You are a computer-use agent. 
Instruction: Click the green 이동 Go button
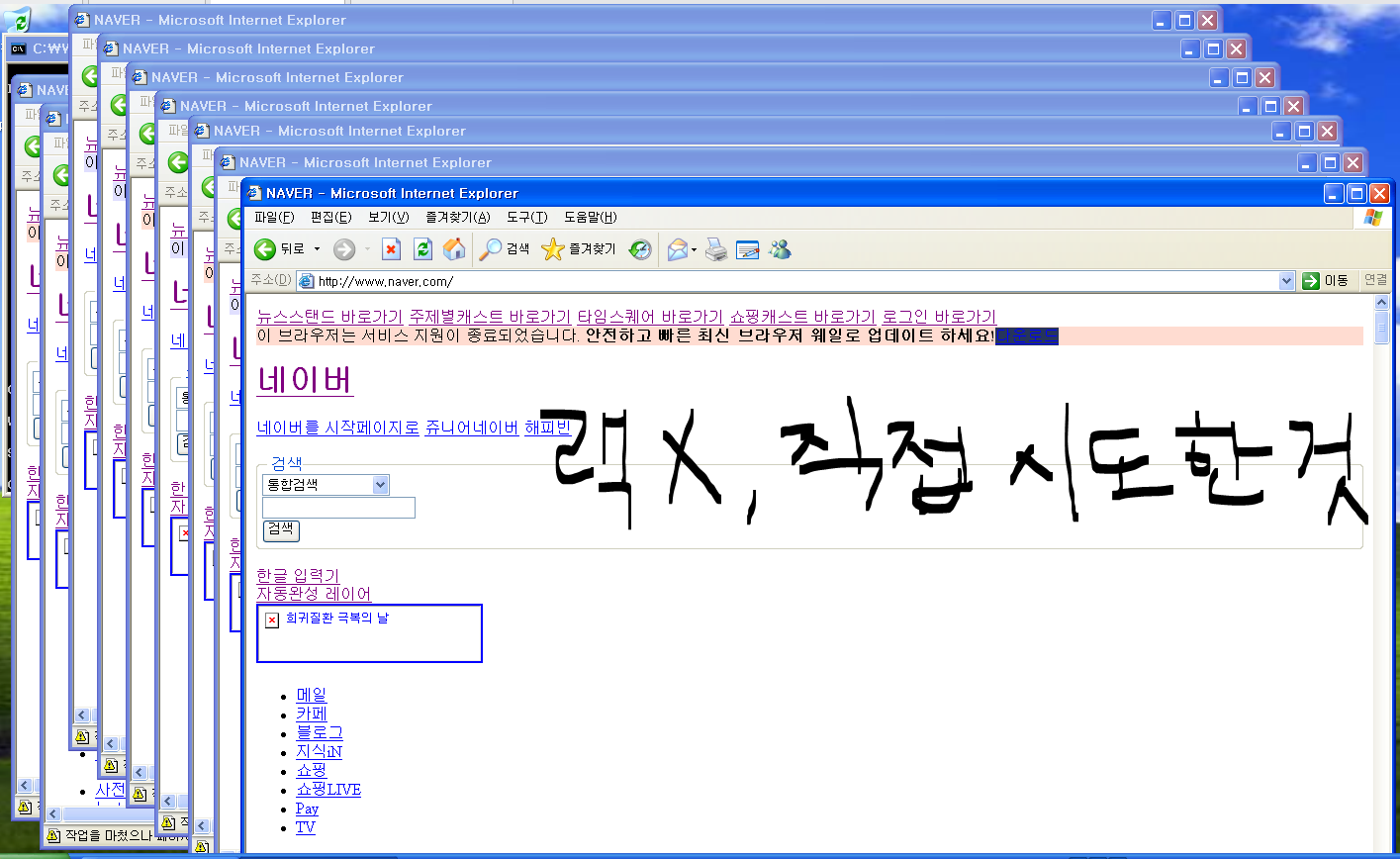click(1325, 281)
